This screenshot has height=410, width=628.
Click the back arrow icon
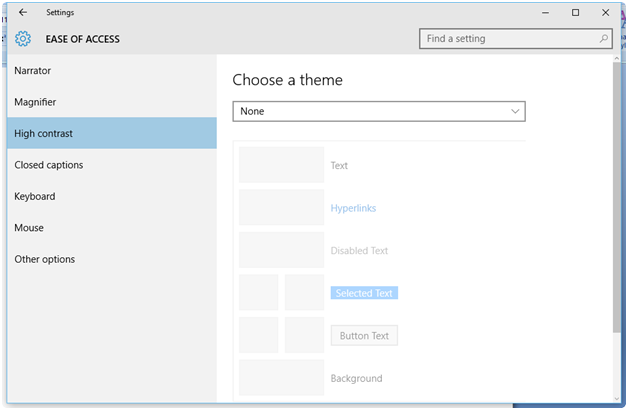click(x=23, y=13)
